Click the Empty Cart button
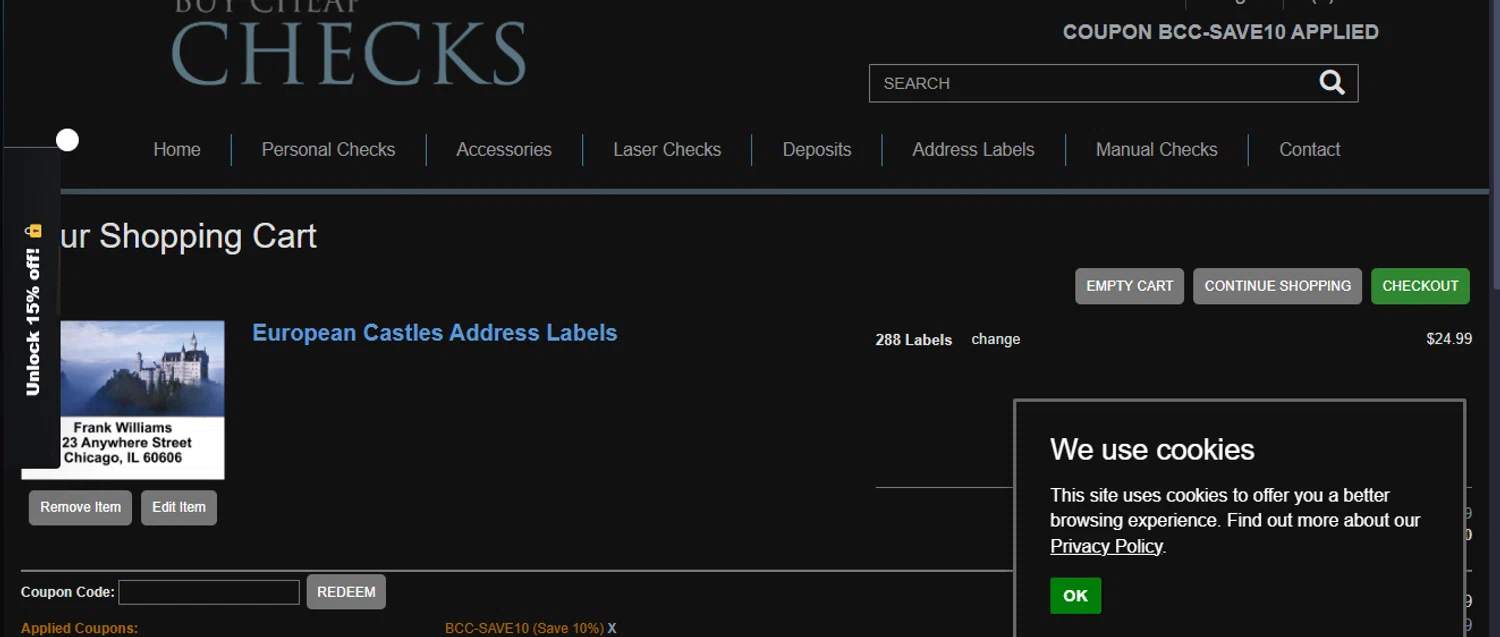The height and width of the screenshot is (637, 1500). point(1130,286)
